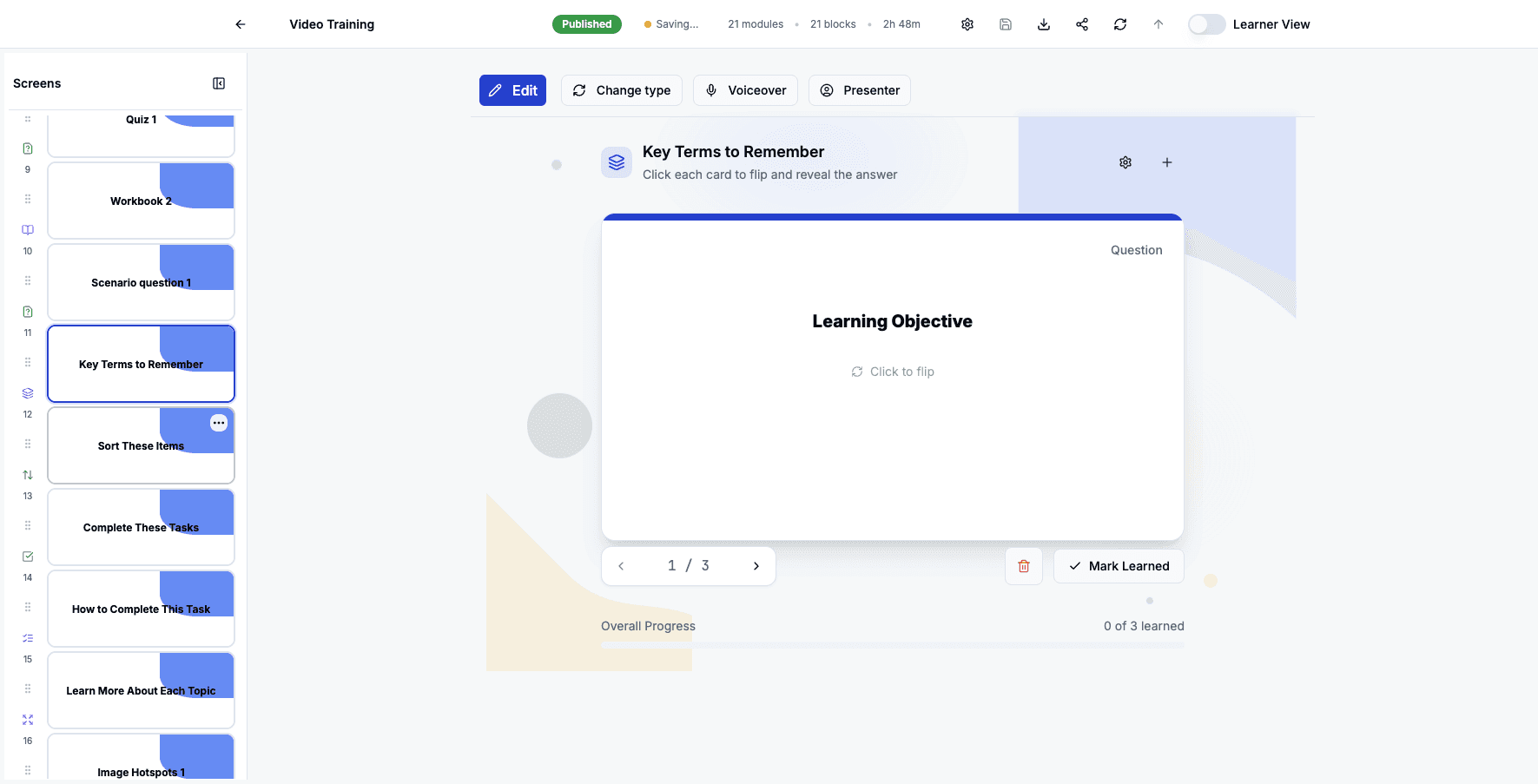The height and width of the screenshot is (784, 1538).
Task: Delete the current card with trash icon
Action: pos(1024,566)
